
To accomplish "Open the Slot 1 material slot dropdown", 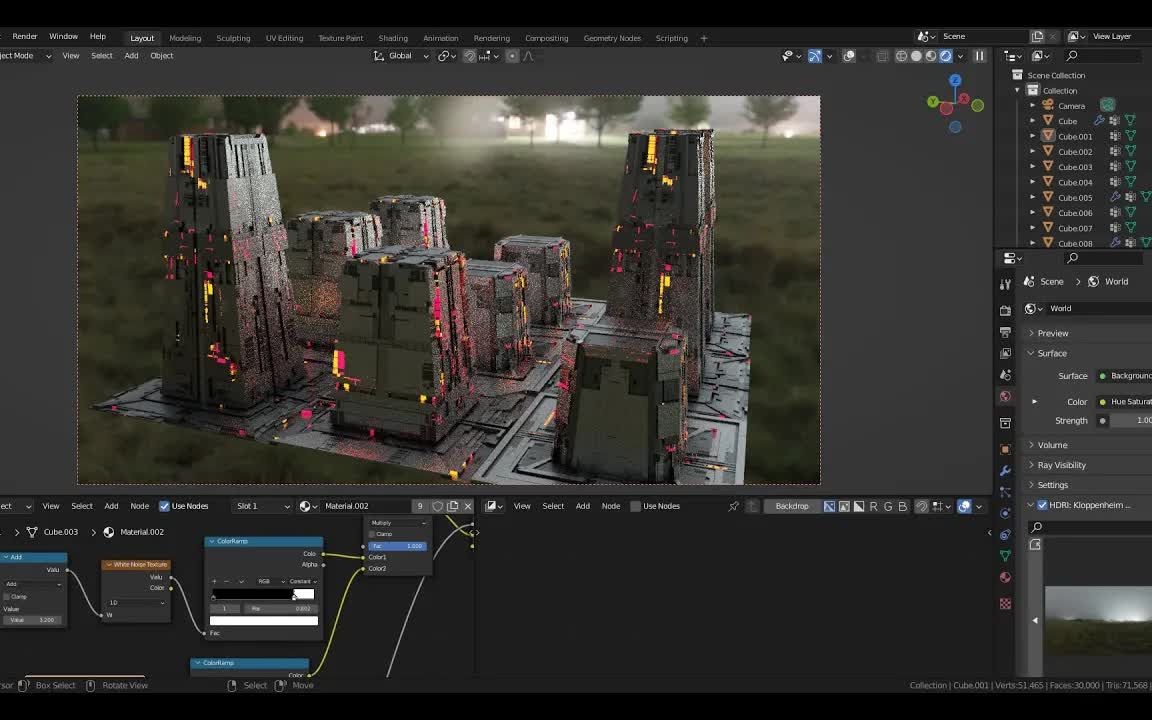I will (262, 506).
